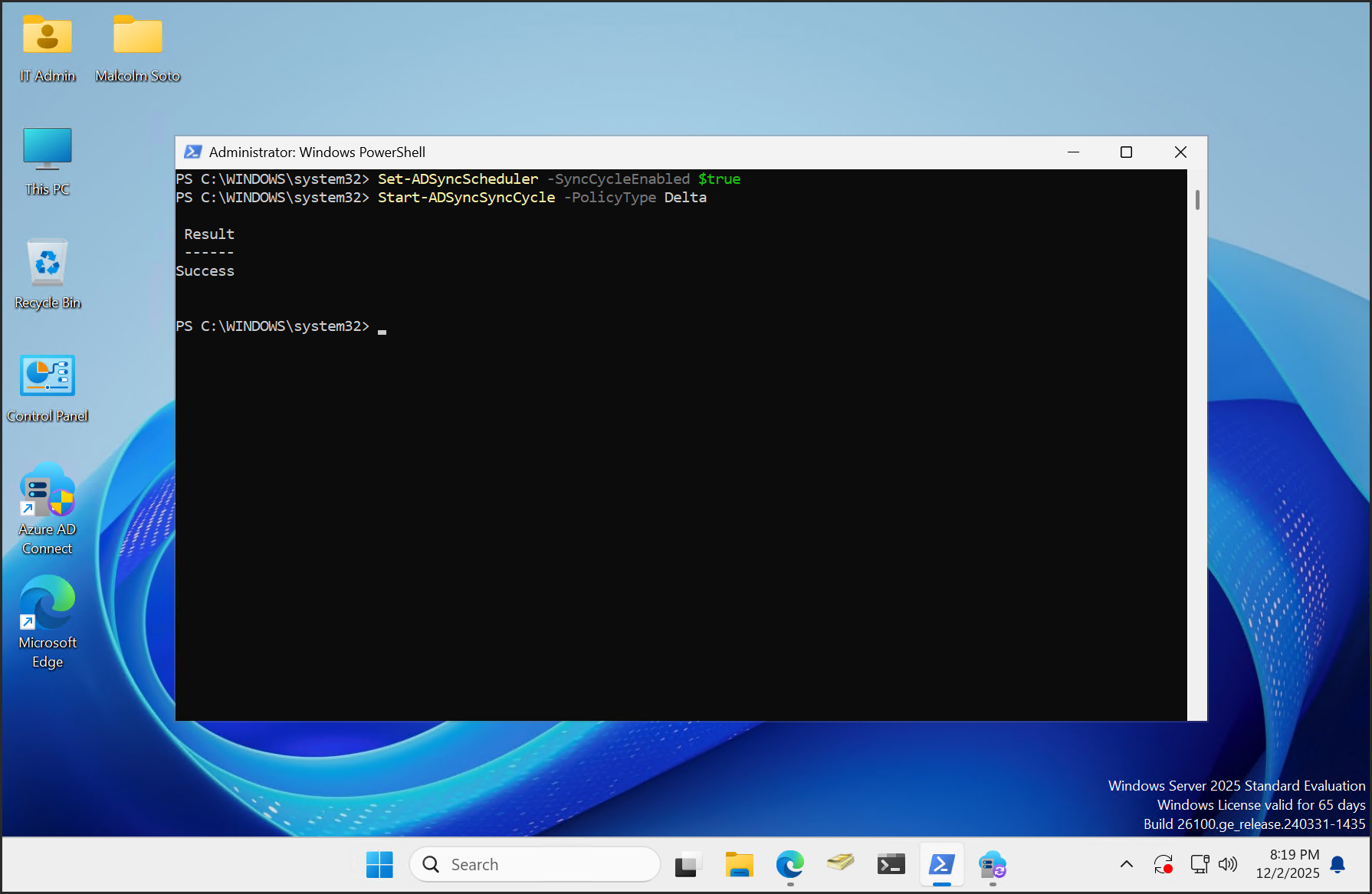Open the clock and date flyout

tap(1288, 864)
